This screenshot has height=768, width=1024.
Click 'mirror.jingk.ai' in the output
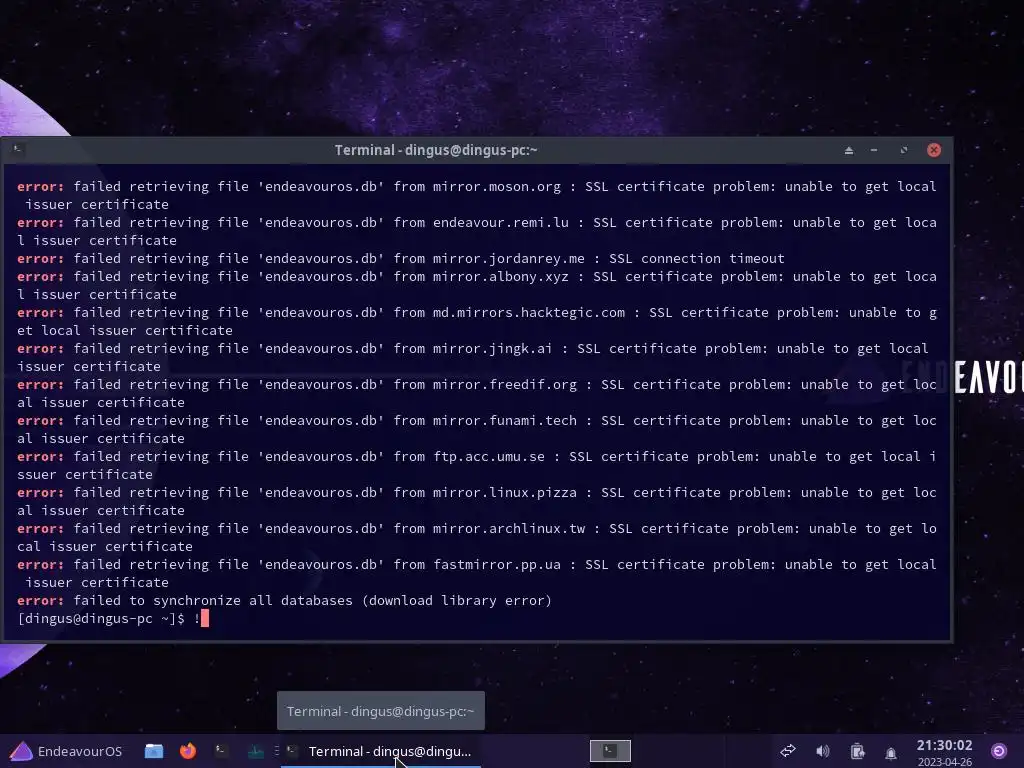pos(492,349)
